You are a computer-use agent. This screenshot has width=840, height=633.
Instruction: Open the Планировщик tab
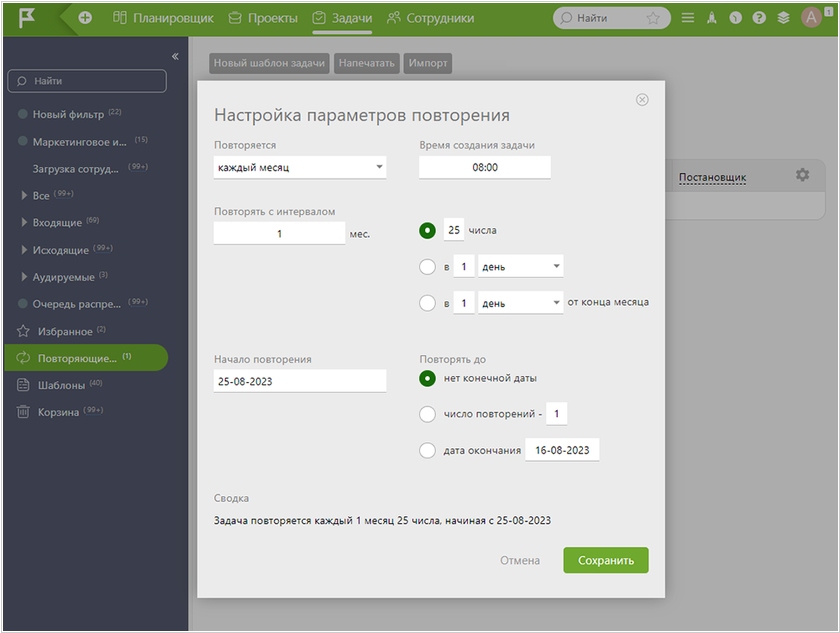pyautogui.click(x=163, y=18)
